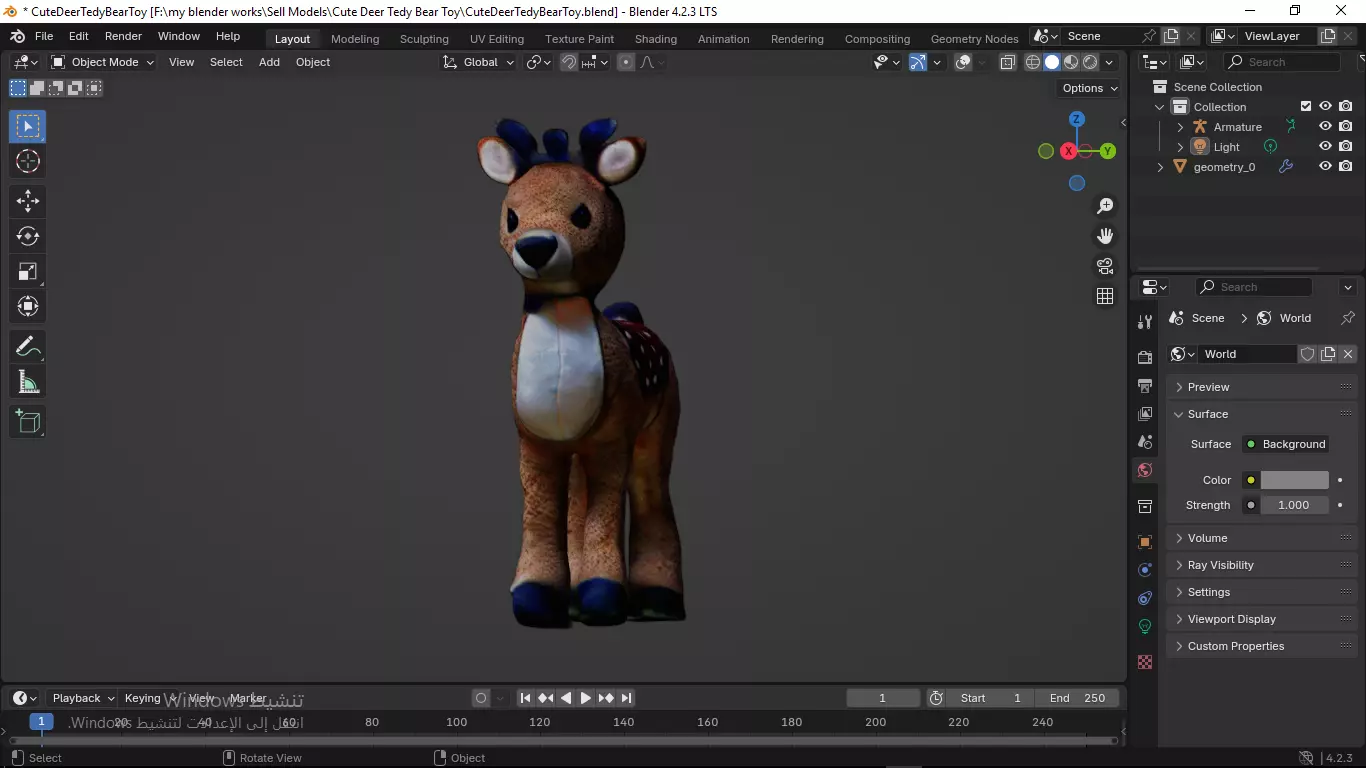The width and height of the screenshot is (1366, 768).
Task: Switch orthographic perspective grid icon
Action: tap(1105, 296)
